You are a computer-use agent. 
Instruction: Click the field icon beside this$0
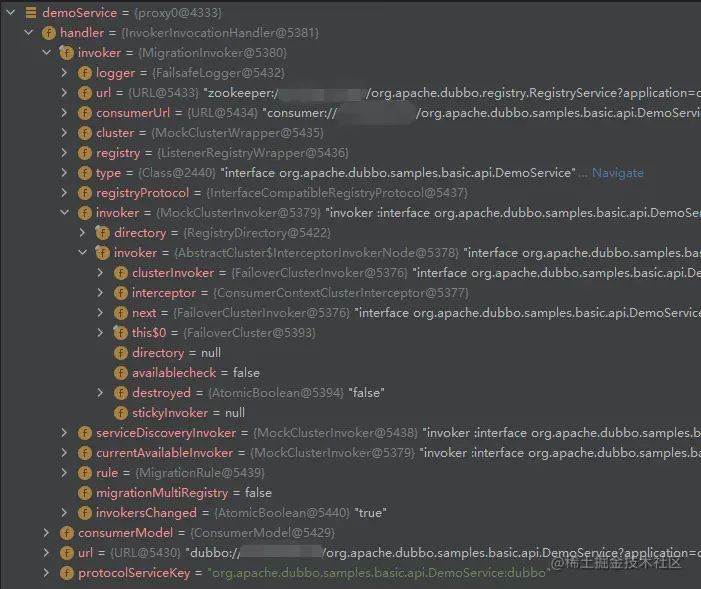click(x=120, y=333)
